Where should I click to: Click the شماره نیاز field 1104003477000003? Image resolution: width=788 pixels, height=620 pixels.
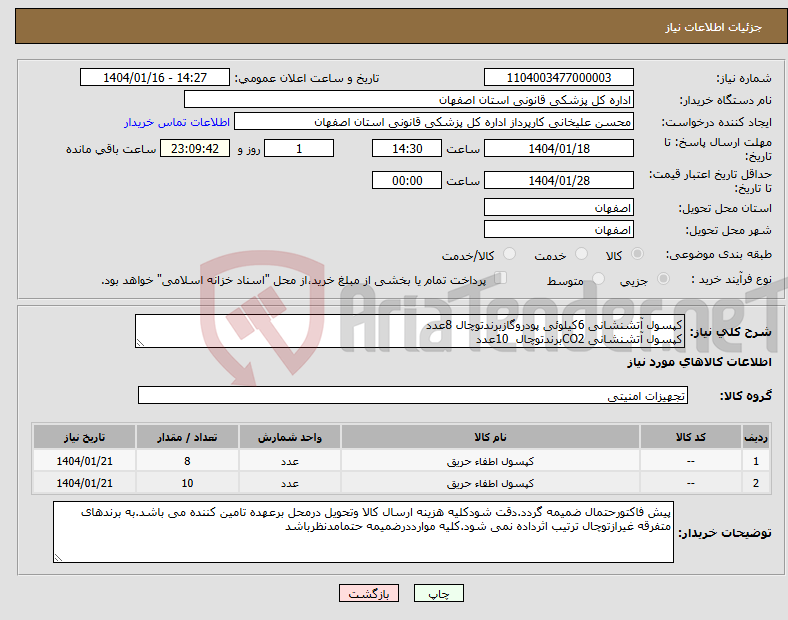pos(558,77)
